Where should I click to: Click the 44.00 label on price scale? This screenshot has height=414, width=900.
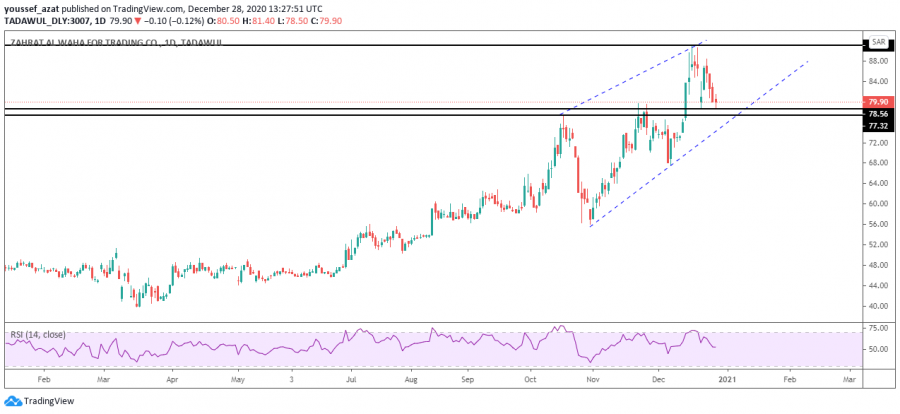pos(878,286)
